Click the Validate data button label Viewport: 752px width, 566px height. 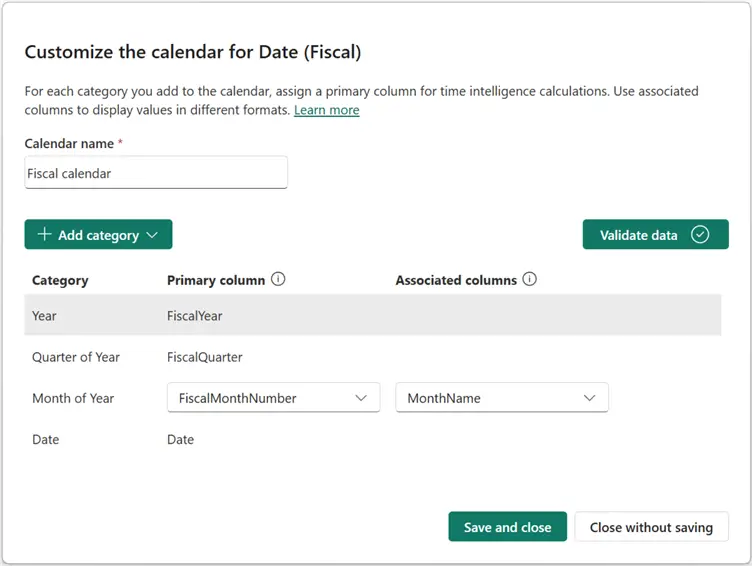click(638, 235)
